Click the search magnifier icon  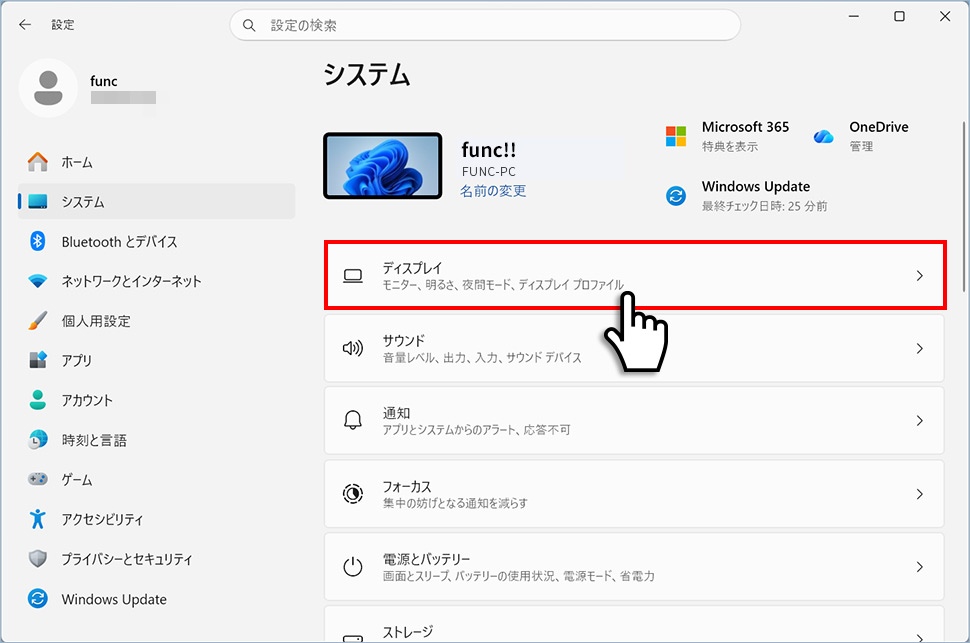click(x=249, y=25)
